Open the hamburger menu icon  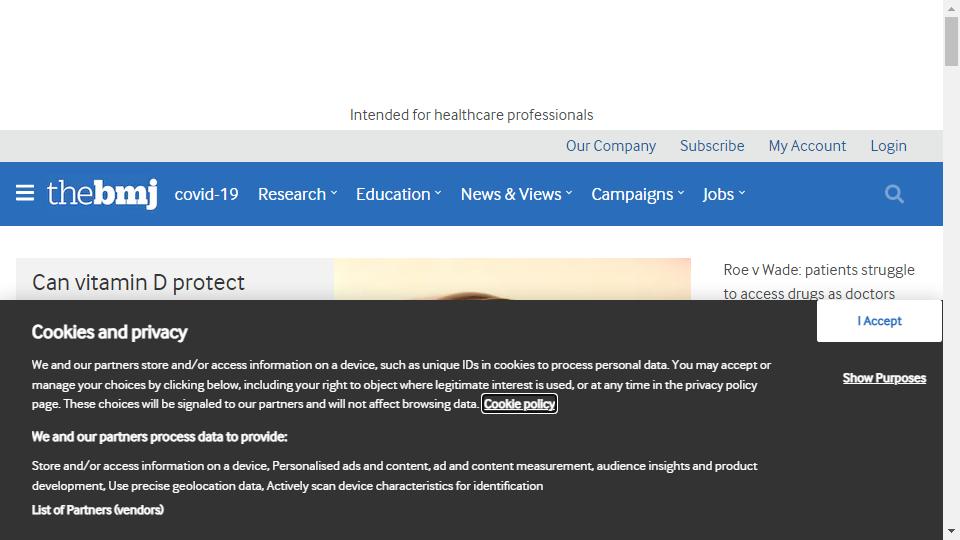pyautogui.click(x=24, y=193)
